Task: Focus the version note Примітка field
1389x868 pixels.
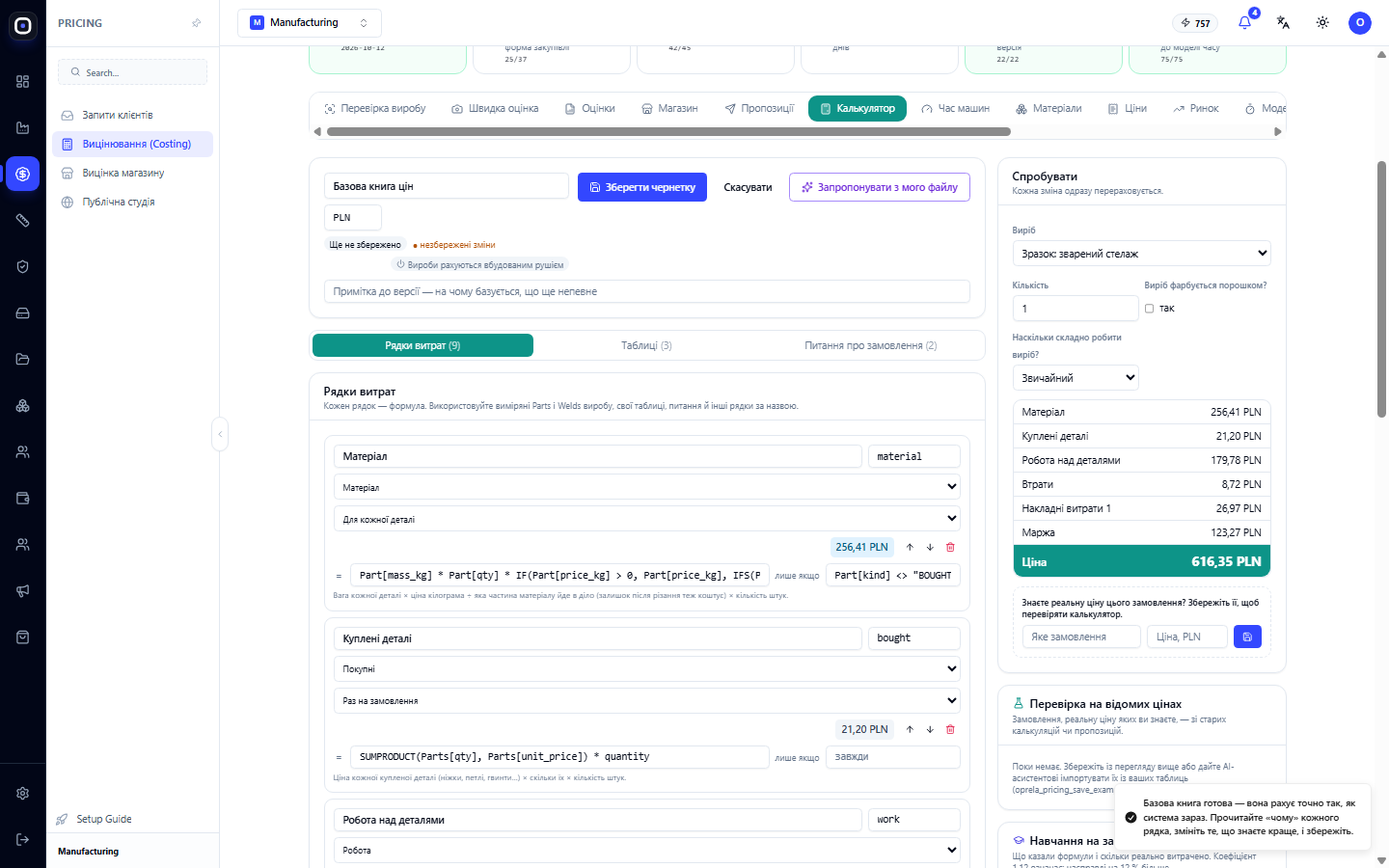Action: tap(647, 291)
